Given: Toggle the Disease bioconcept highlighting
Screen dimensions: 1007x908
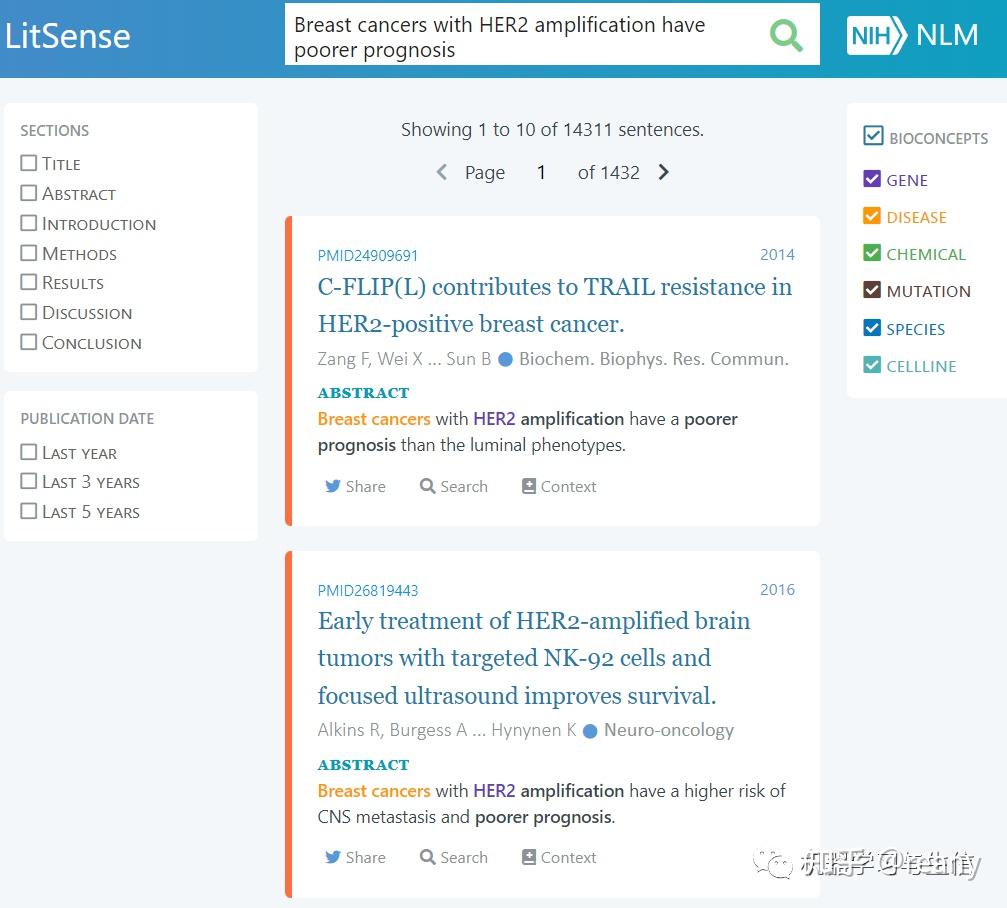Looking at the screenshot, I should (872, 217).
